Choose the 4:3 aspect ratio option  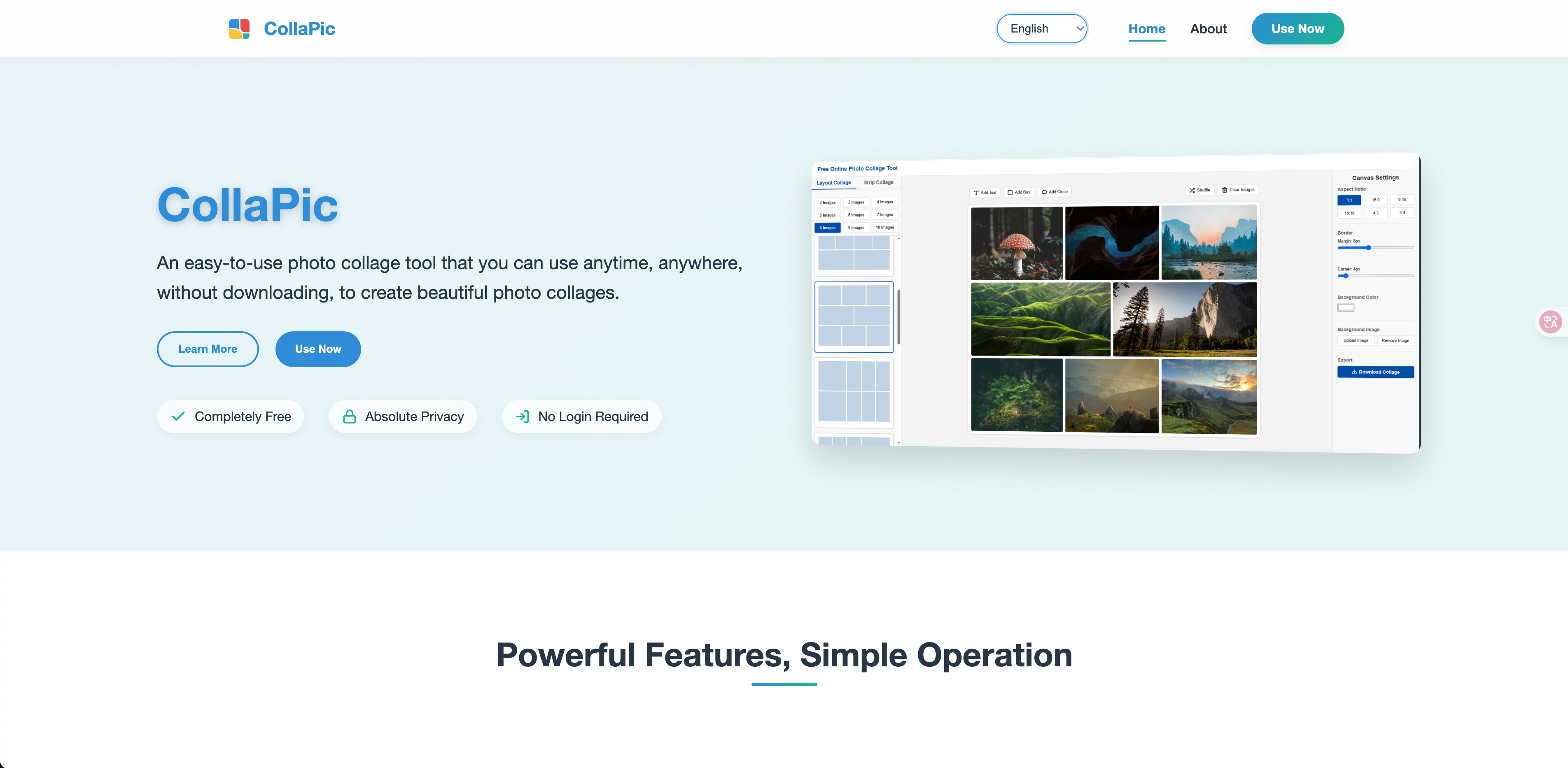tap(1375, 213)
